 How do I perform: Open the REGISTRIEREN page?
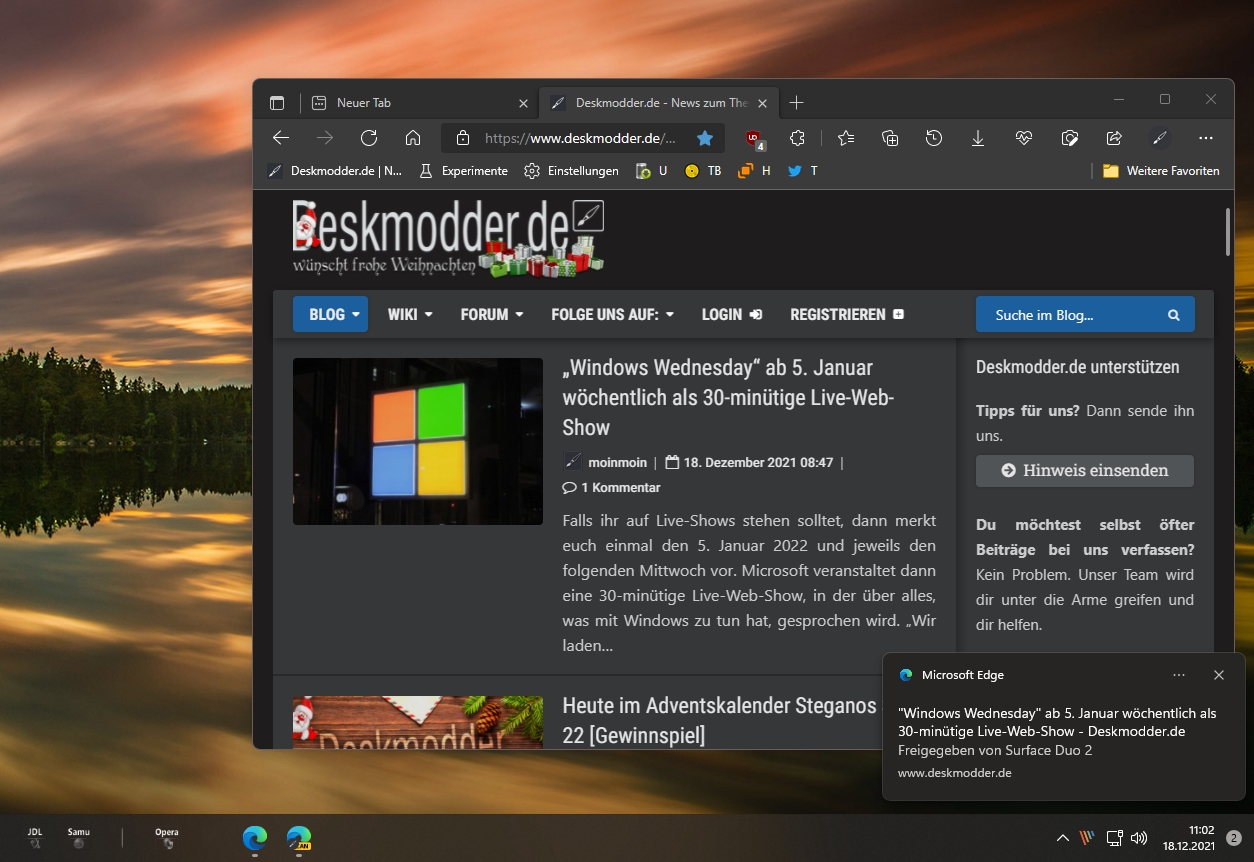coord(847,314)
